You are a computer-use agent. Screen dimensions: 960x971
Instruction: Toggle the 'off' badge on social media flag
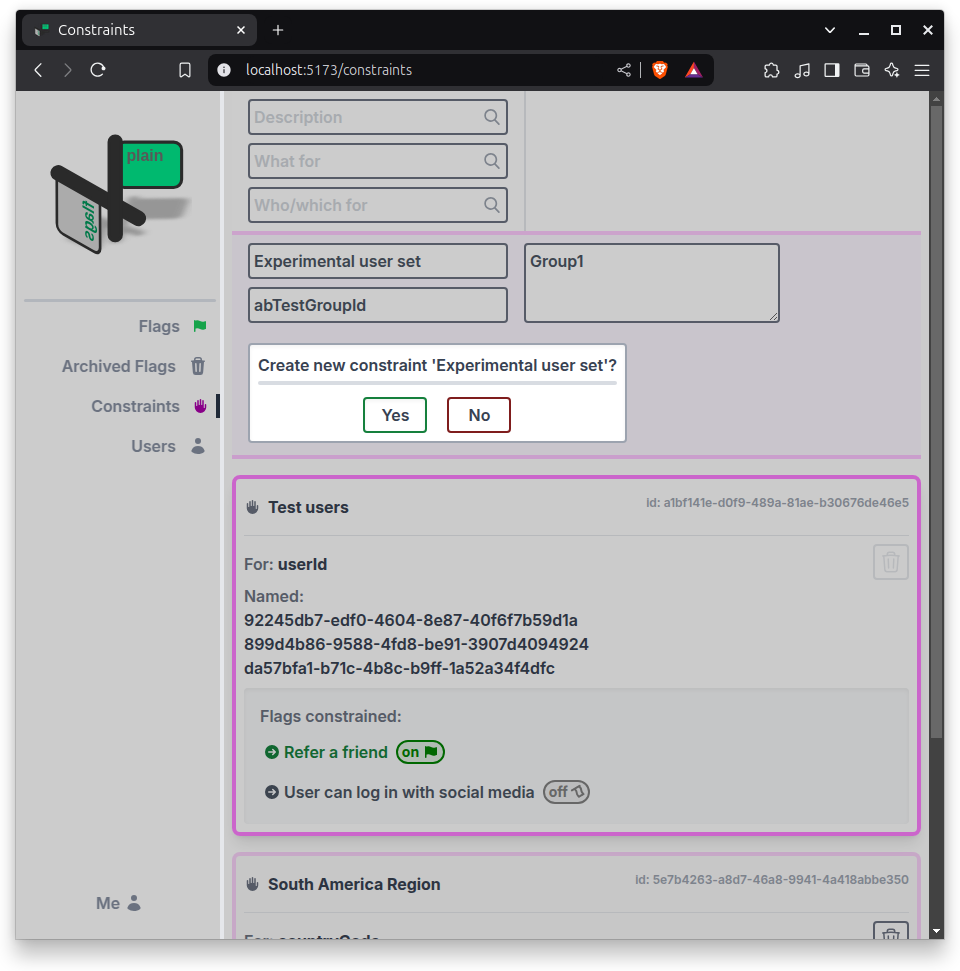pos(566,792)
